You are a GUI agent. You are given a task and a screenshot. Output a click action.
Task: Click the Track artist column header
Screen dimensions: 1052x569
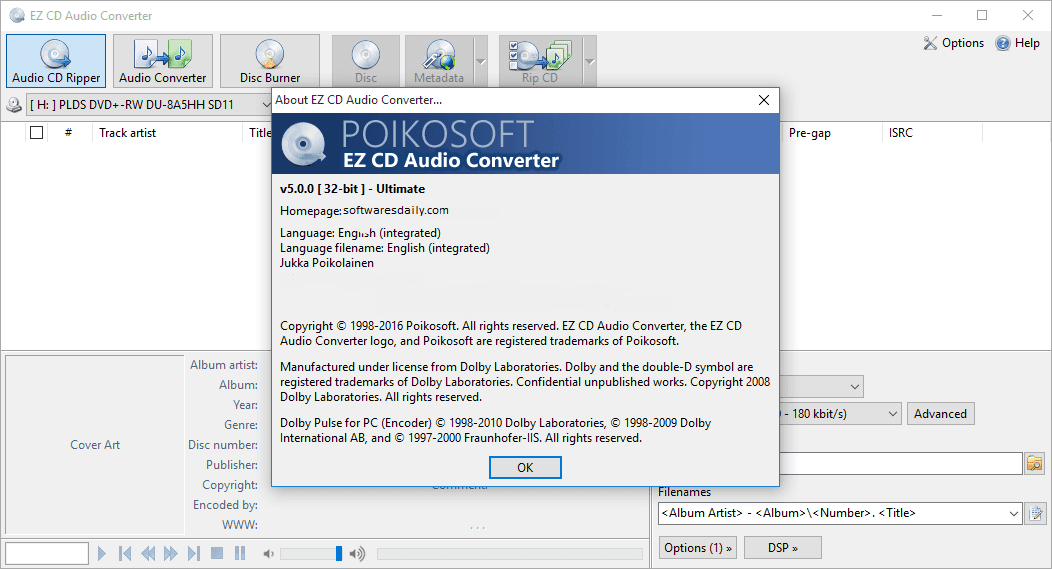pos(127,133)
